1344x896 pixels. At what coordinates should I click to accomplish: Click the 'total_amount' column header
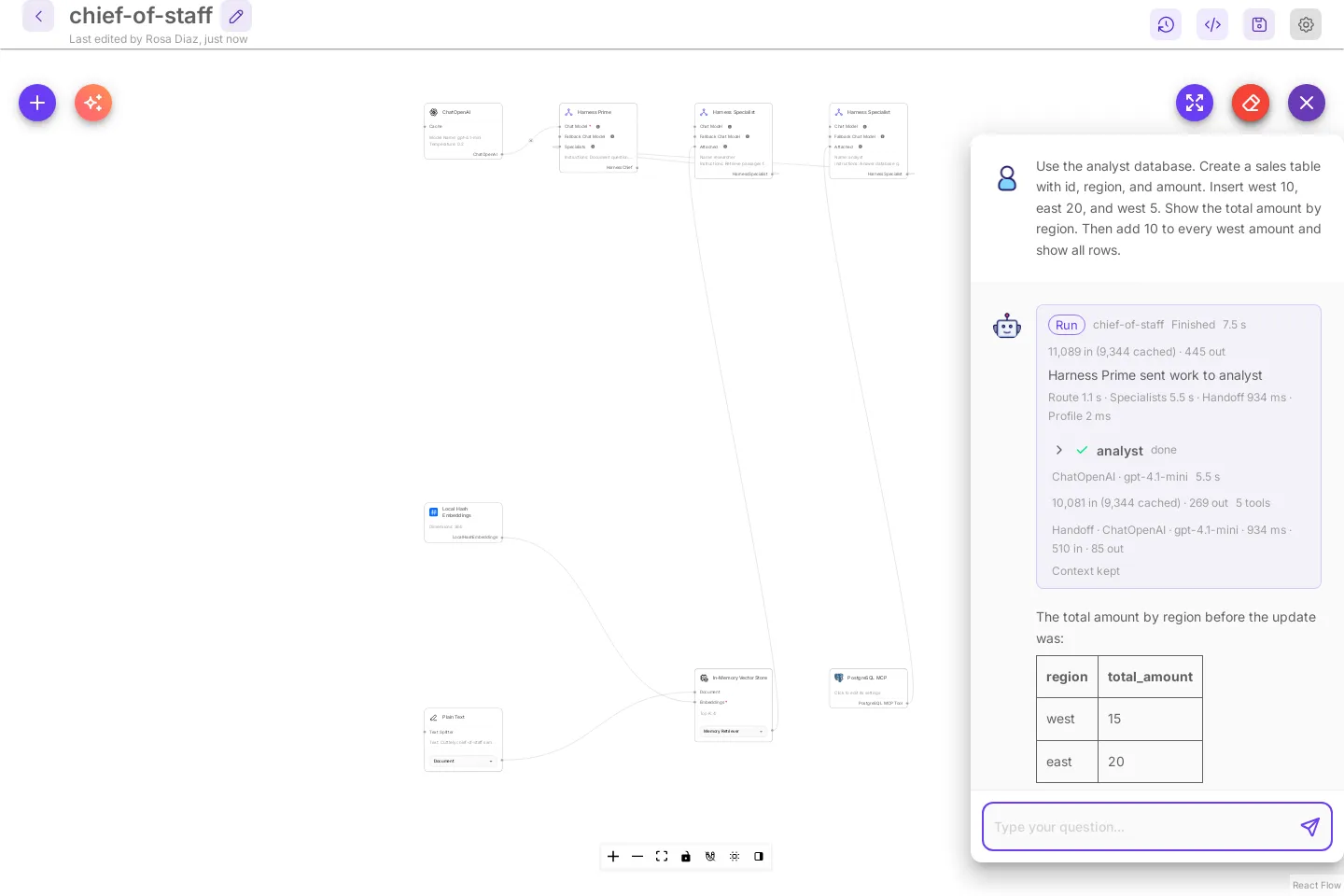pos(1150,677)
